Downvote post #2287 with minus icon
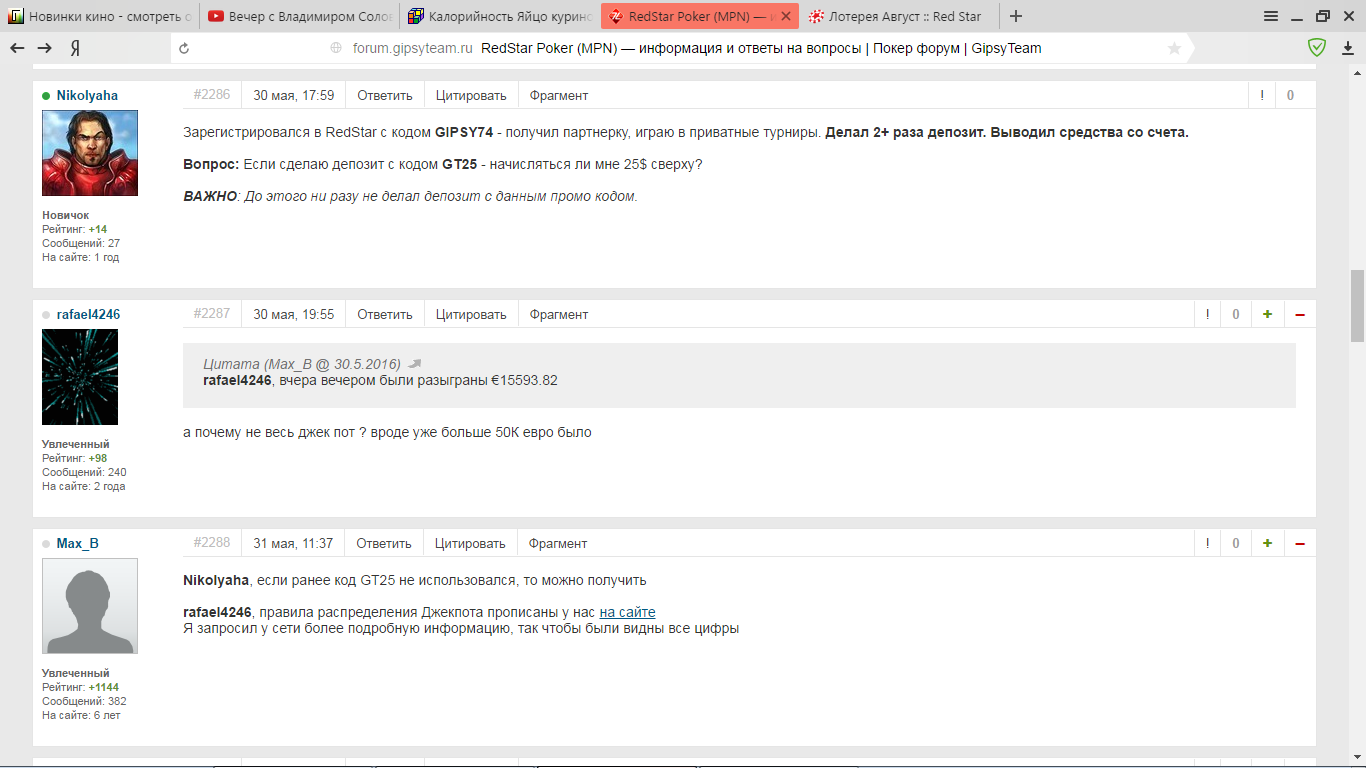This screenshot has height=768, width=1366. click(x=1300, y=314)
